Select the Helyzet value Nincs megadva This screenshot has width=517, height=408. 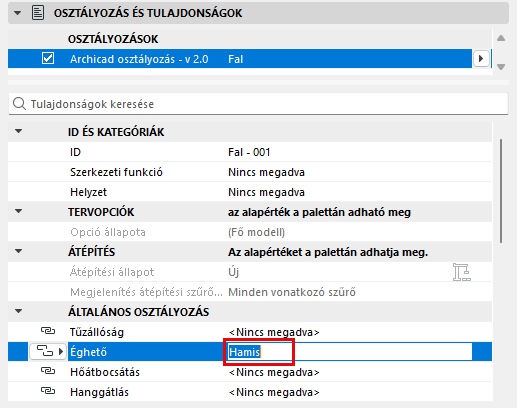[266, 192]
